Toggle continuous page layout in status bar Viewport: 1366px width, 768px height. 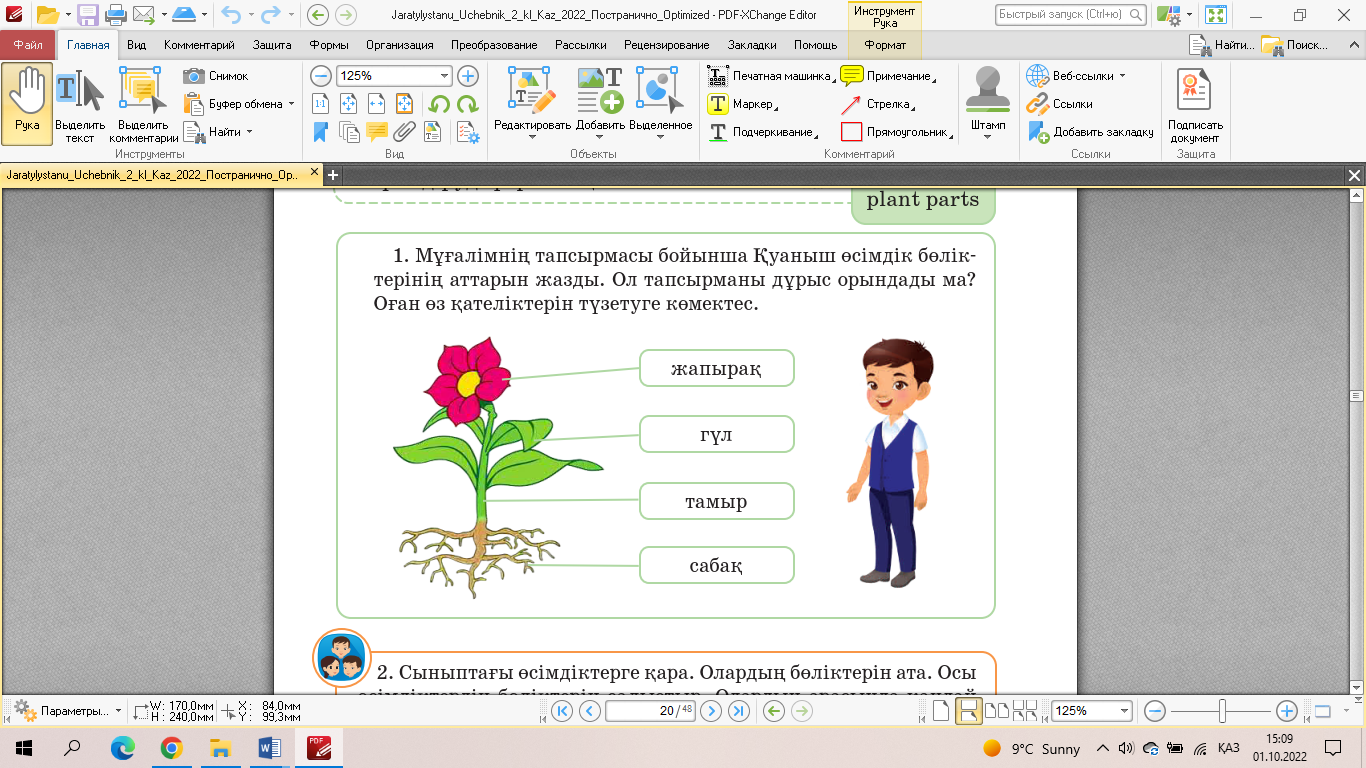[x=968, y=711]
